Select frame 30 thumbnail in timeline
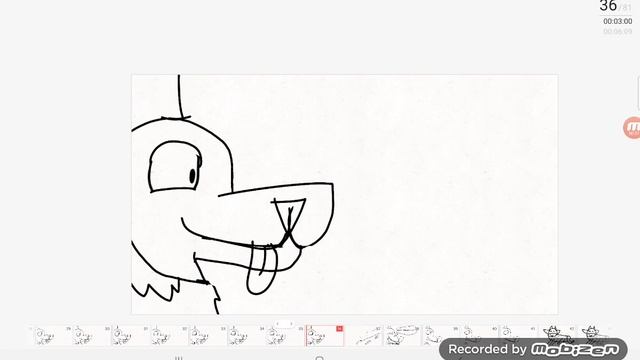Viewport: 640px width, 360px height. click(x=91, y=336)
